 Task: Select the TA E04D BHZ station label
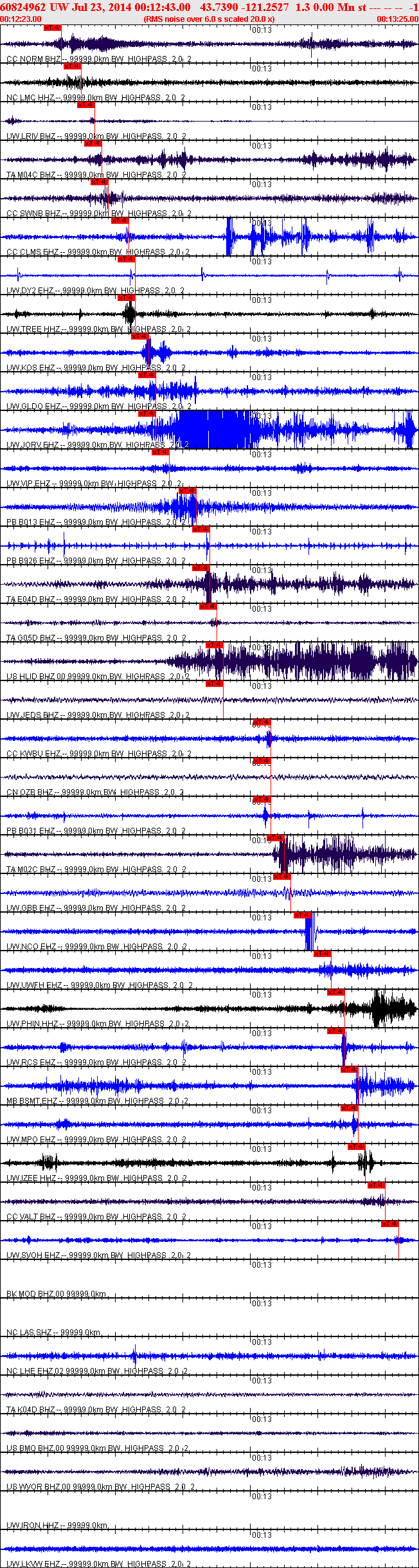click(96, 599)
